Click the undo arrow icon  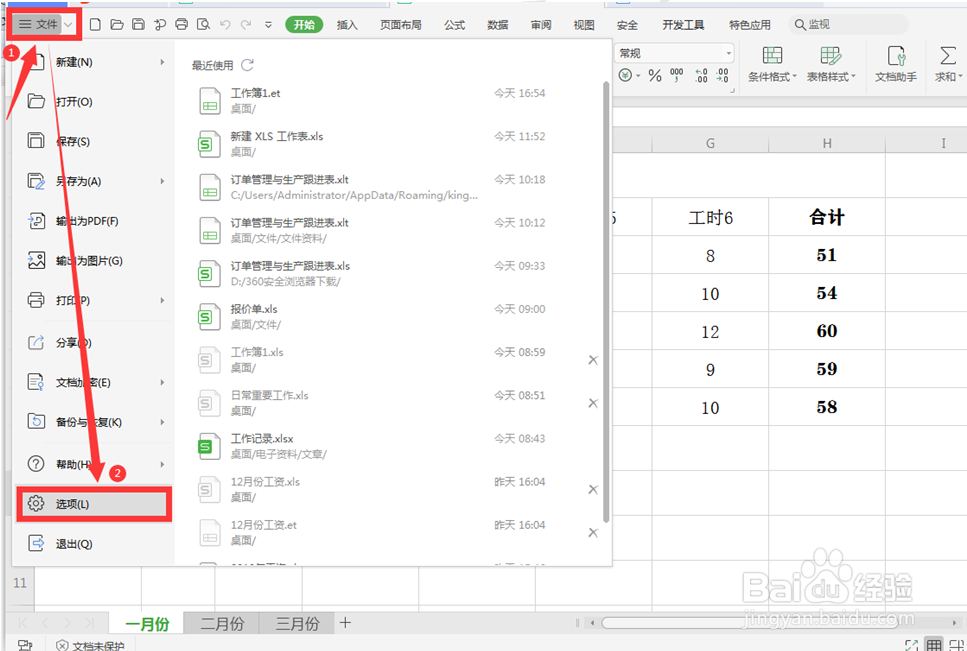coord(224,25)
